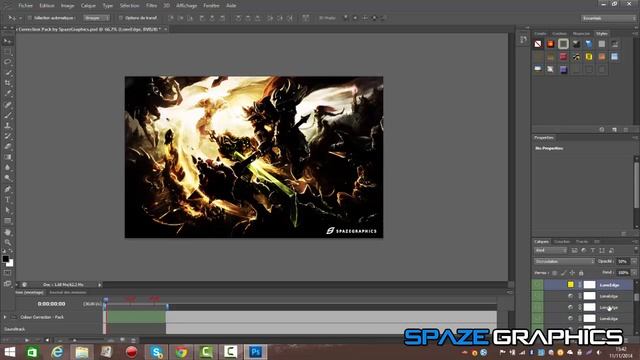Select the Horizontal Type tool

point(8,200)
